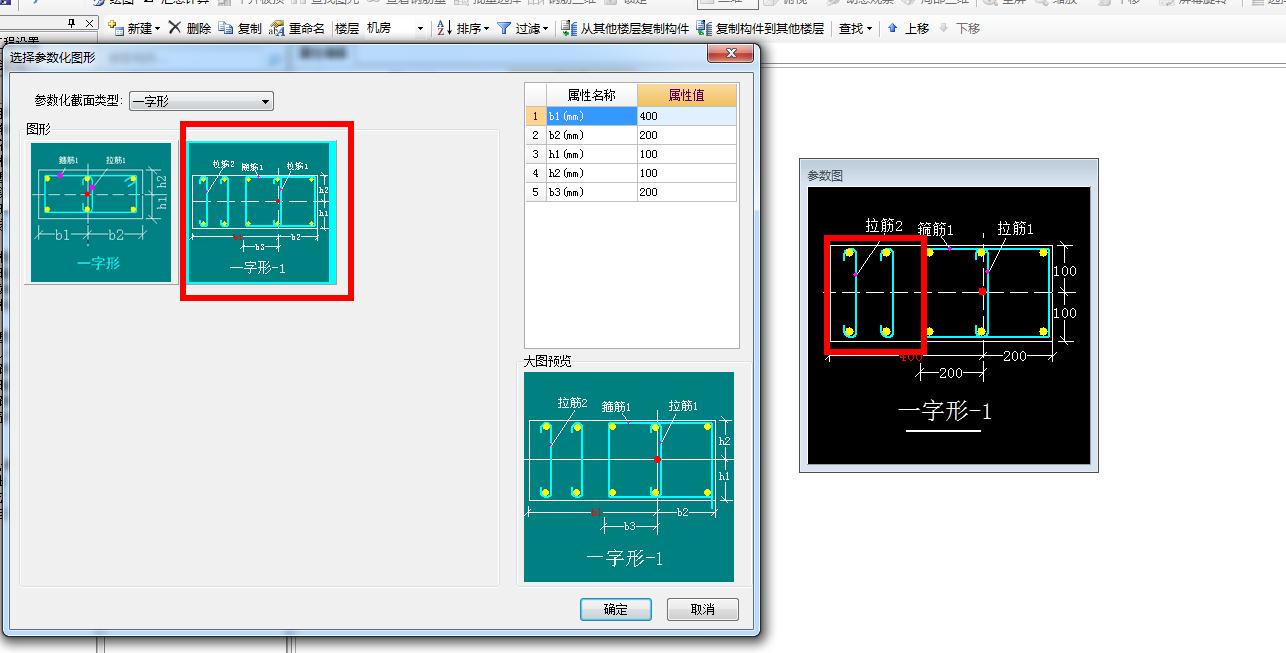Open the 查找 search dropdown
This screenshot has height=653, width=1286.
(x=855, y=28)
